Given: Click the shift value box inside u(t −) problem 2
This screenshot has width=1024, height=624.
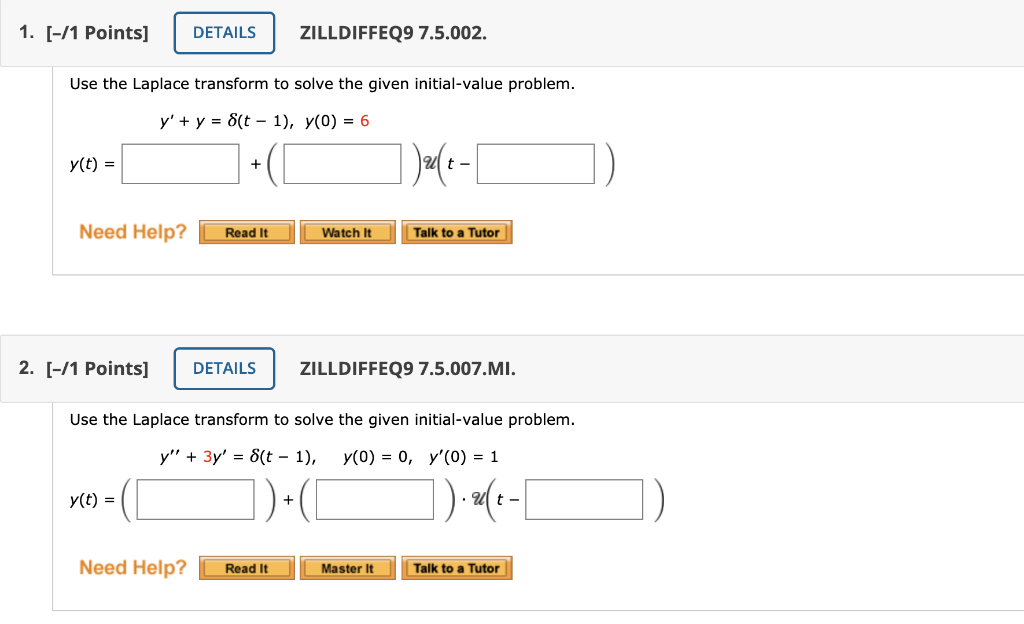Looking at the screenshot, I should 584,499.
